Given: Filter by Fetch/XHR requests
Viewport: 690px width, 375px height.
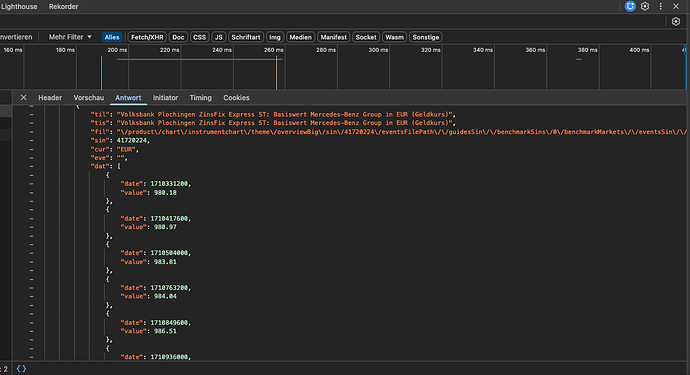Looking at the screenshot, I should pos(147,37).
